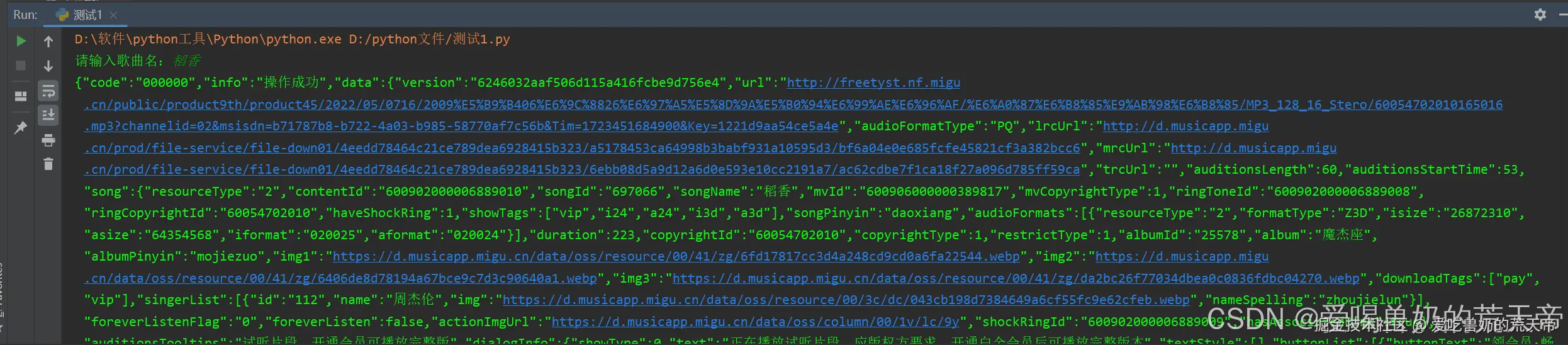
Task: Click the python.exe command line text
Action: click(292, 39)
